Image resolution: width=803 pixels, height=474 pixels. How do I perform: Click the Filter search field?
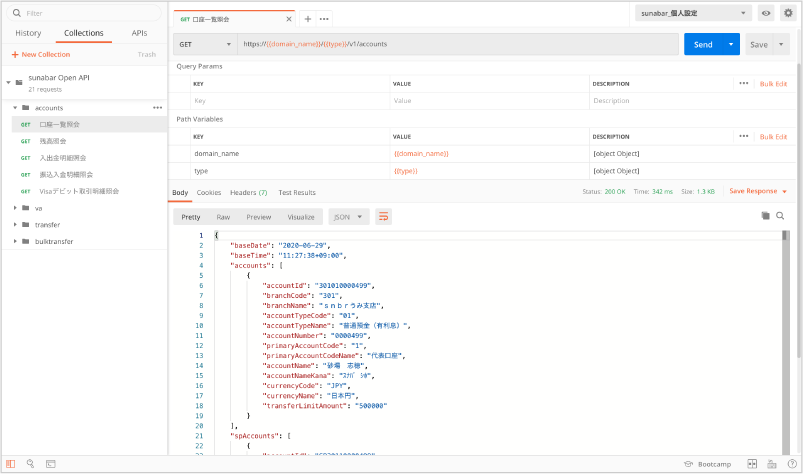pyautogui.click(x=84, y=13)
